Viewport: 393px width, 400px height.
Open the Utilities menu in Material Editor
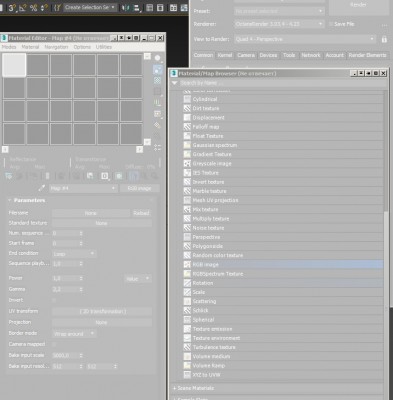104,47
